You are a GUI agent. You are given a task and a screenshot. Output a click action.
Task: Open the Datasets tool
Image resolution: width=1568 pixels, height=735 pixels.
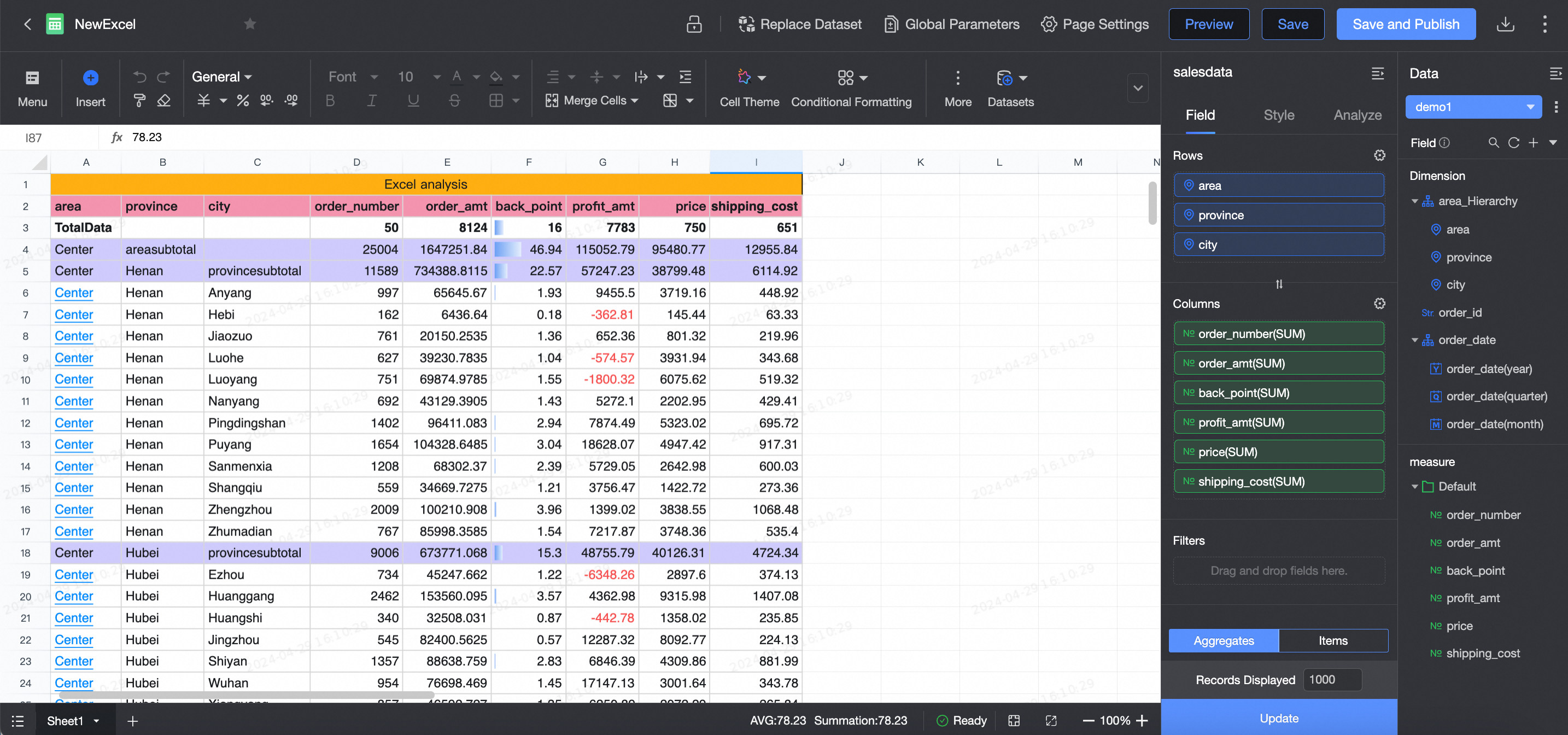(x=1010, y=87)
